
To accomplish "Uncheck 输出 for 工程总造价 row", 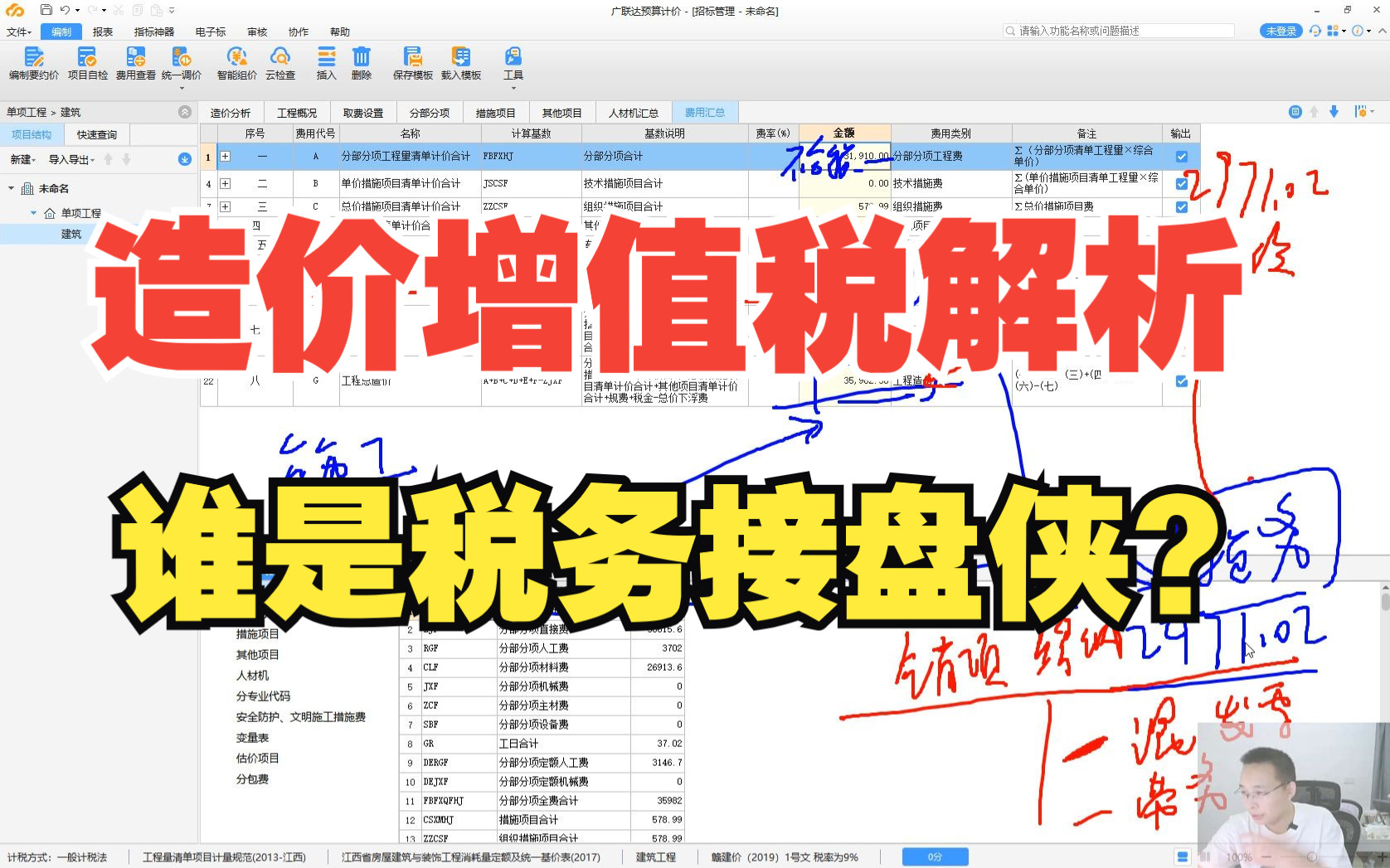I will click(1182, 381).
